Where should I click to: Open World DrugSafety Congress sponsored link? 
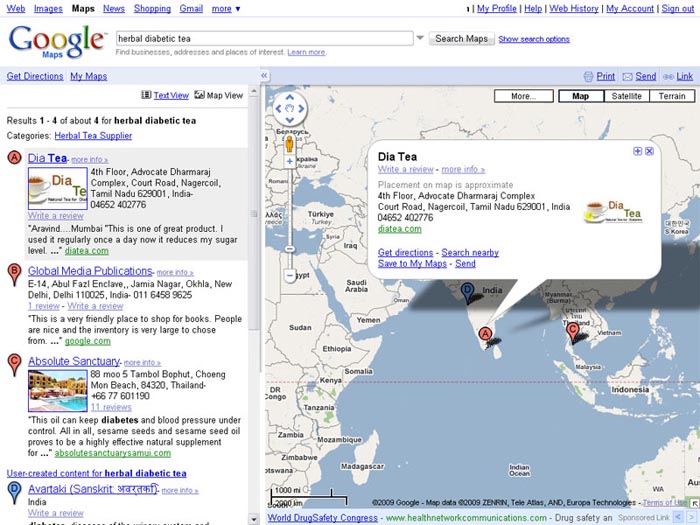coord(322,518)
